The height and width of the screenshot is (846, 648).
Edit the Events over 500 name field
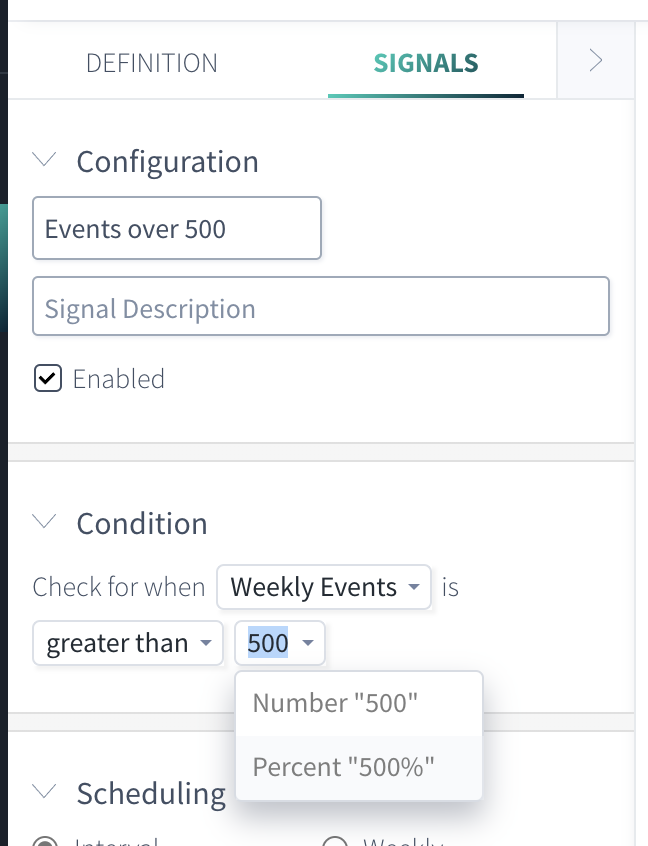point(177,228)
